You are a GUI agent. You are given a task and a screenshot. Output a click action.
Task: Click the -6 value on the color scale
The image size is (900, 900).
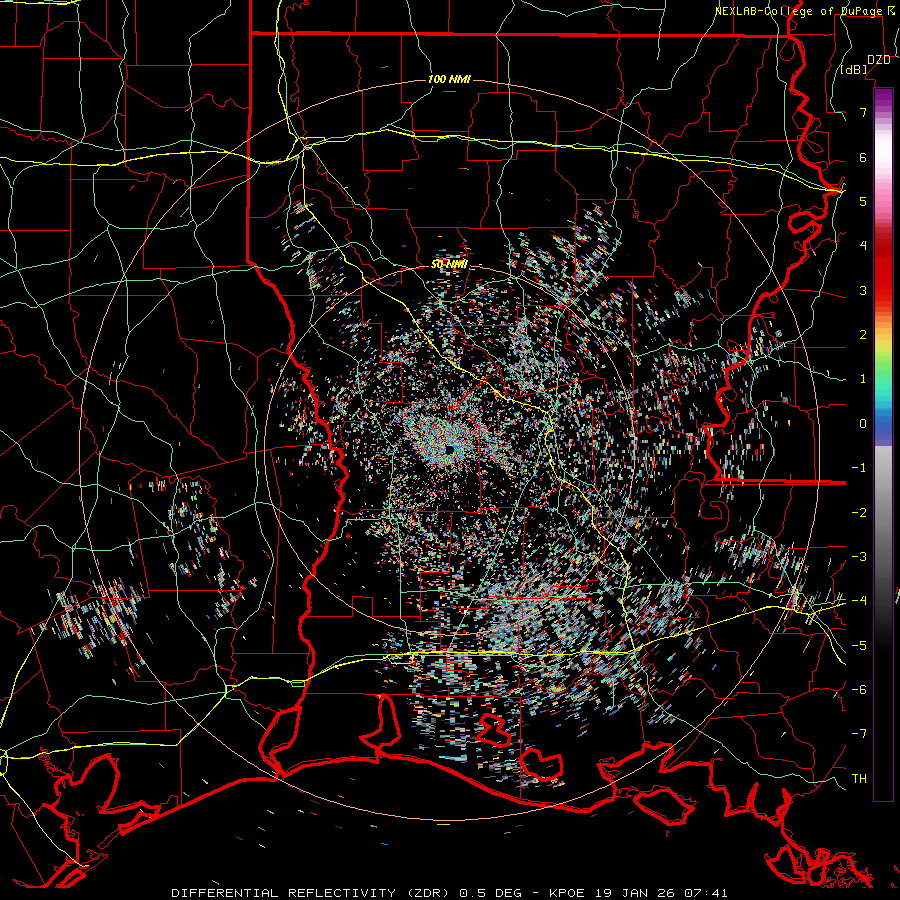coord(859,690)
